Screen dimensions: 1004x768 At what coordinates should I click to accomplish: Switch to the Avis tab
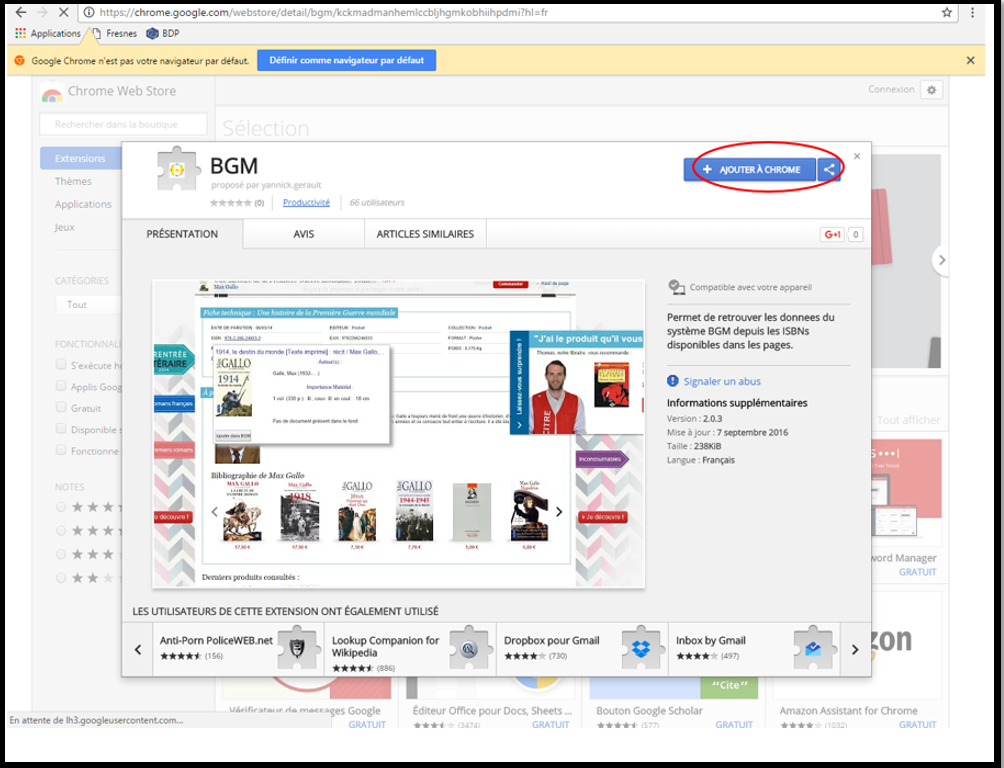click(304, 234)
